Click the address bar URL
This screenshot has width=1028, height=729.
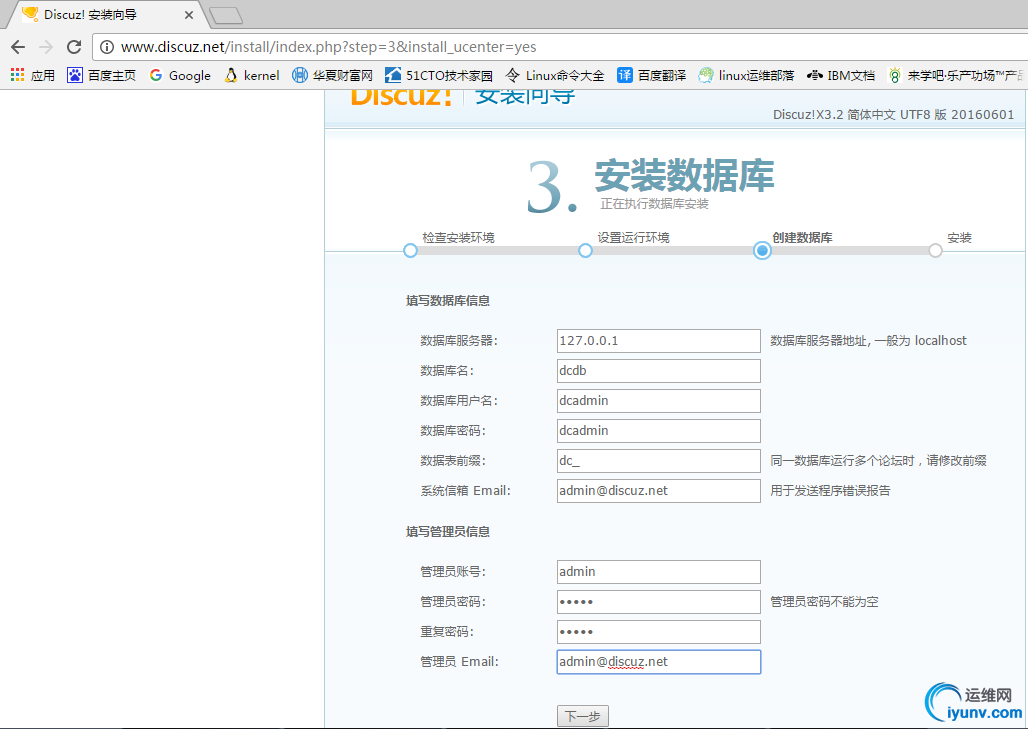tap(328, 47)
